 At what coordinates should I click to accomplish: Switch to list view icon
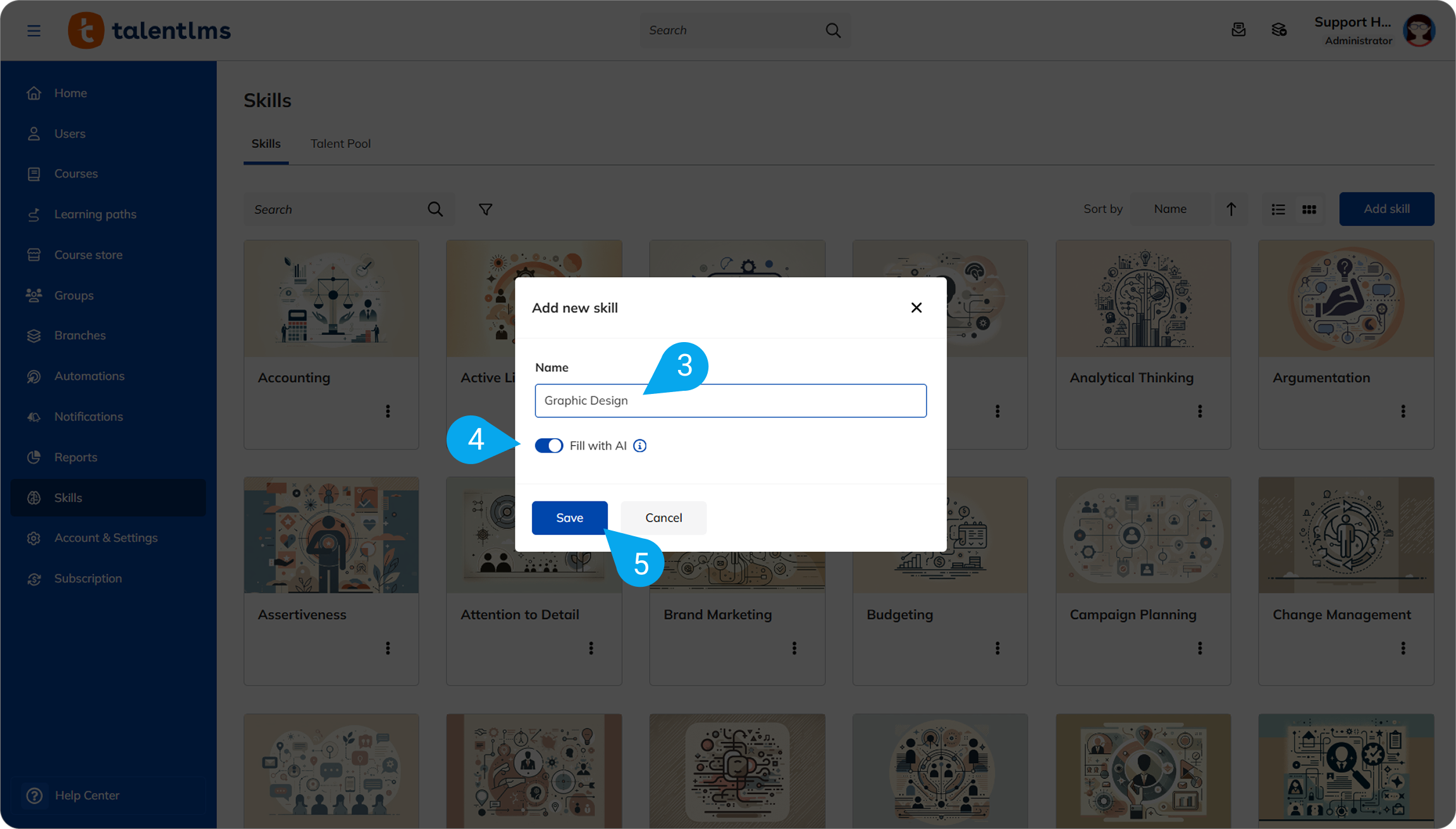(1278, 209)
